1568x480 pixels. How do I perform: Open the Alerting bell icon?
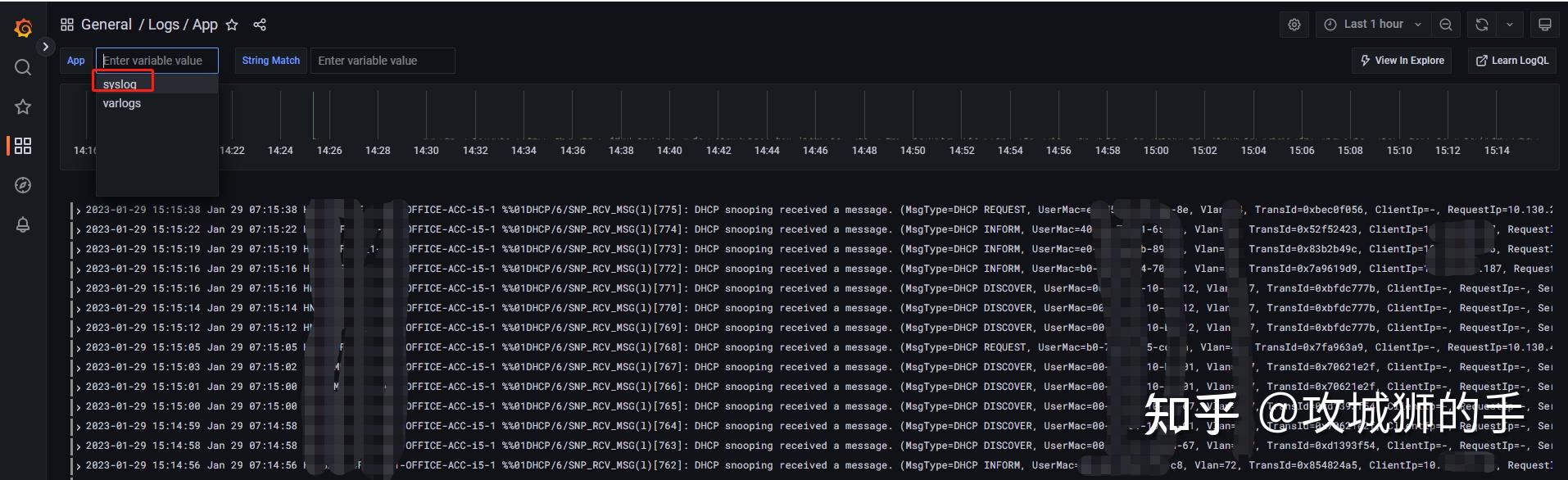click(x=23, y=224)
